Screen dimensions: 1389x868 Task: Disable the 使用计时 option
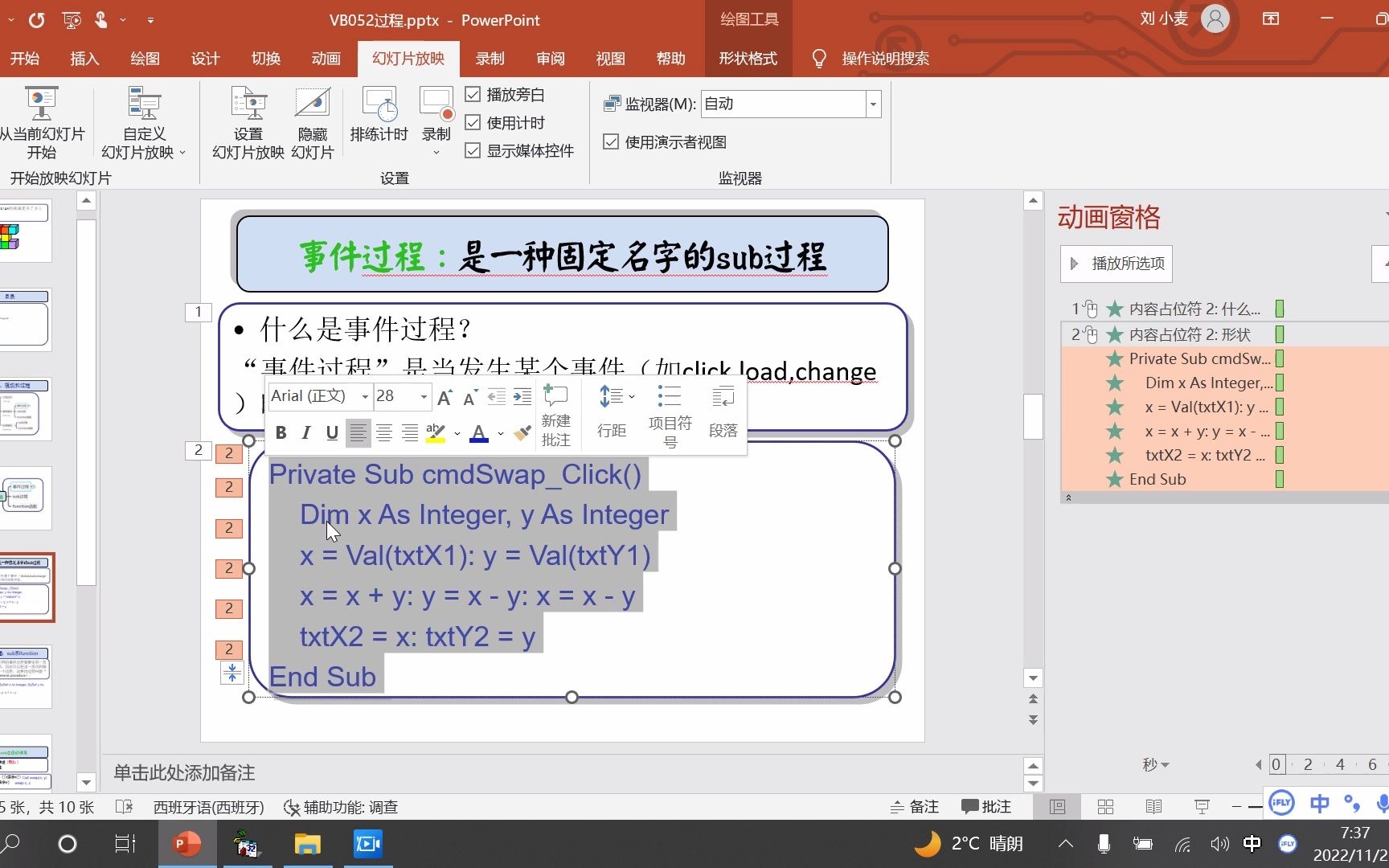coord(473,122)
